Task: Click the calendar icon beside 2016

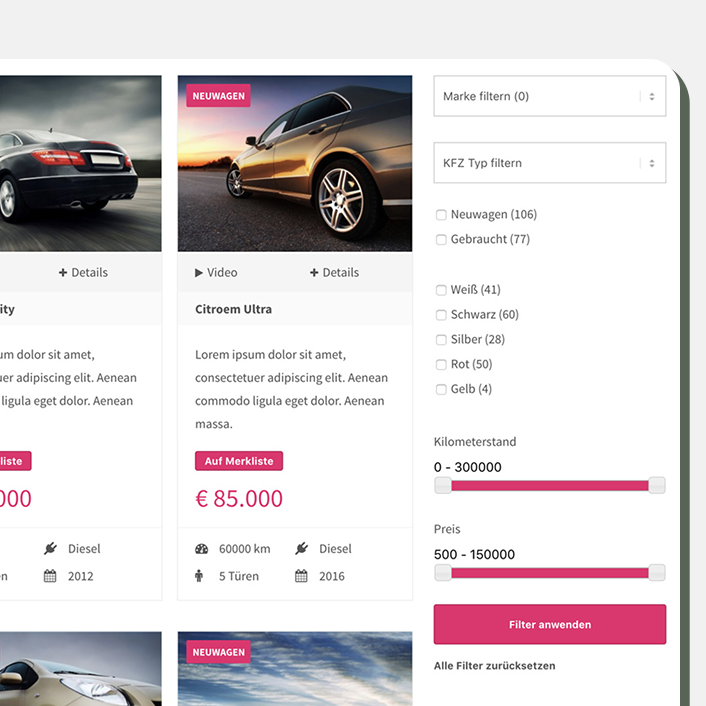Action: click(x=301, y=576)
